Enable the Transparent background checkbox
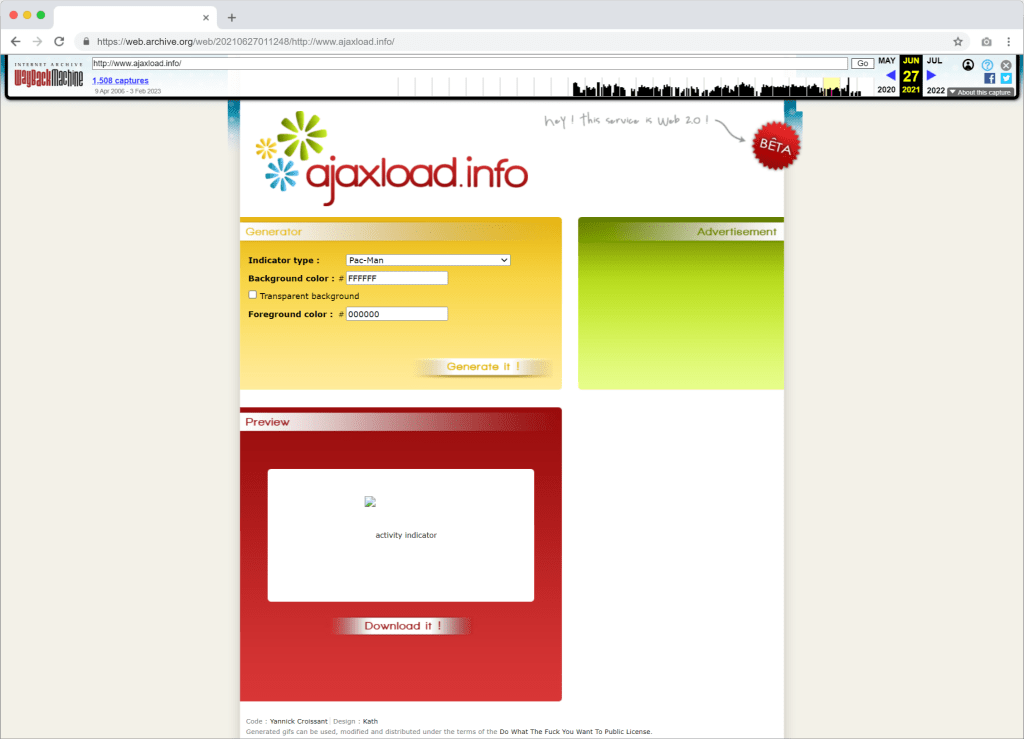Viewport: 1024px width, 739px height. point(252,295)
